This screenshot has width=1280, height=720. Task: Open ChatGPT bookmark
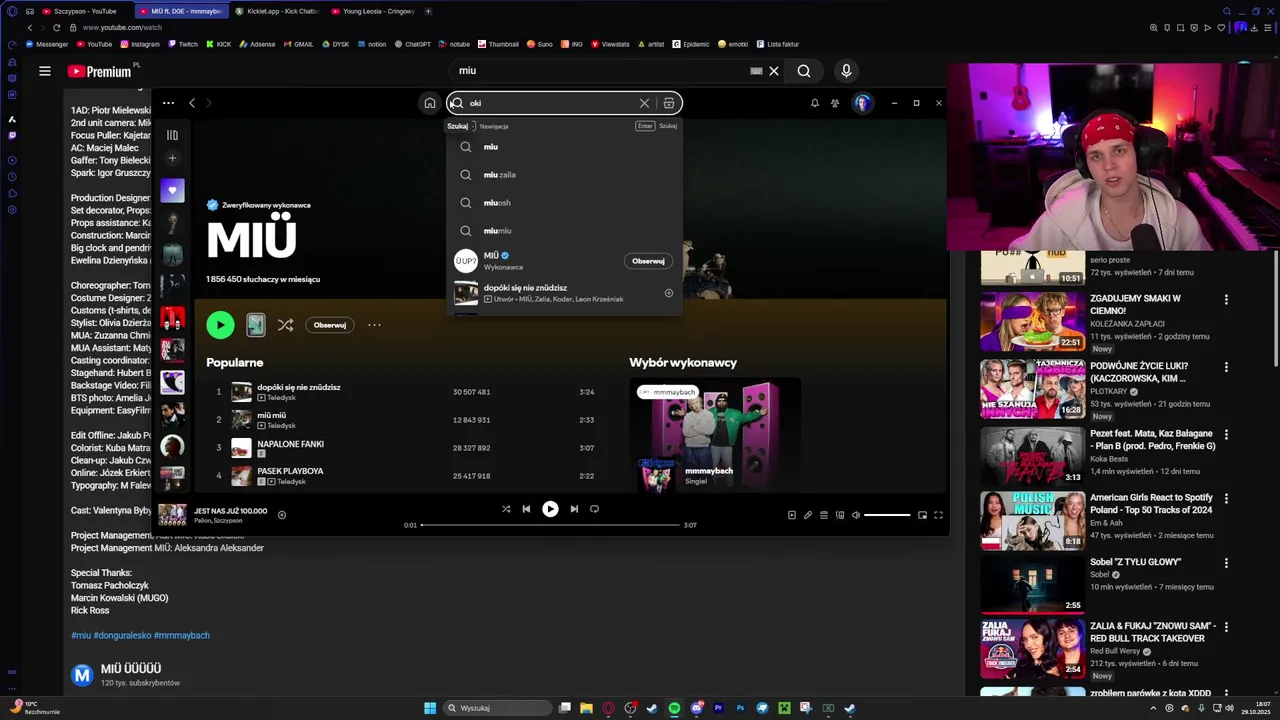[412, 44]
